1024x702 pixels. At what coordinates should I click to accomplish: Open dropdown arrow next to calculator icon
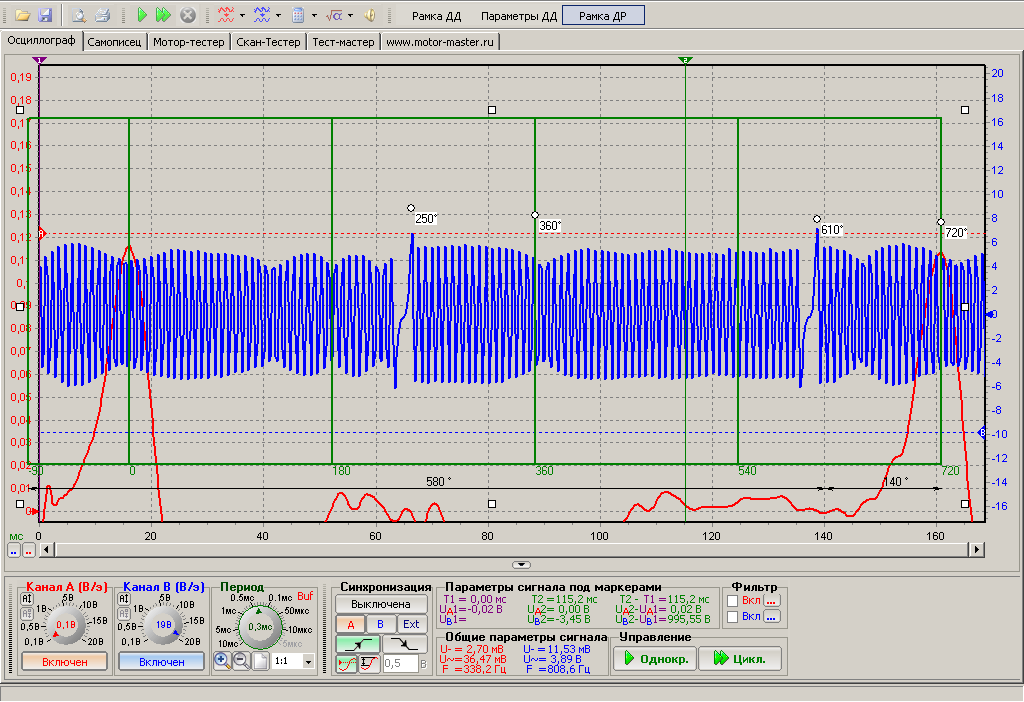click(315, 16)
